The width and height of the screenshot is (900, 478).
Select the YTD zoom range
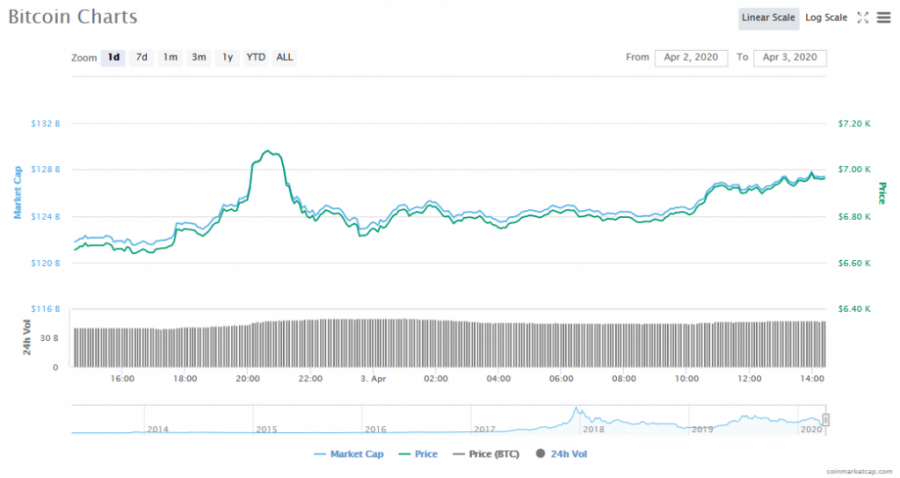point(255,57)
